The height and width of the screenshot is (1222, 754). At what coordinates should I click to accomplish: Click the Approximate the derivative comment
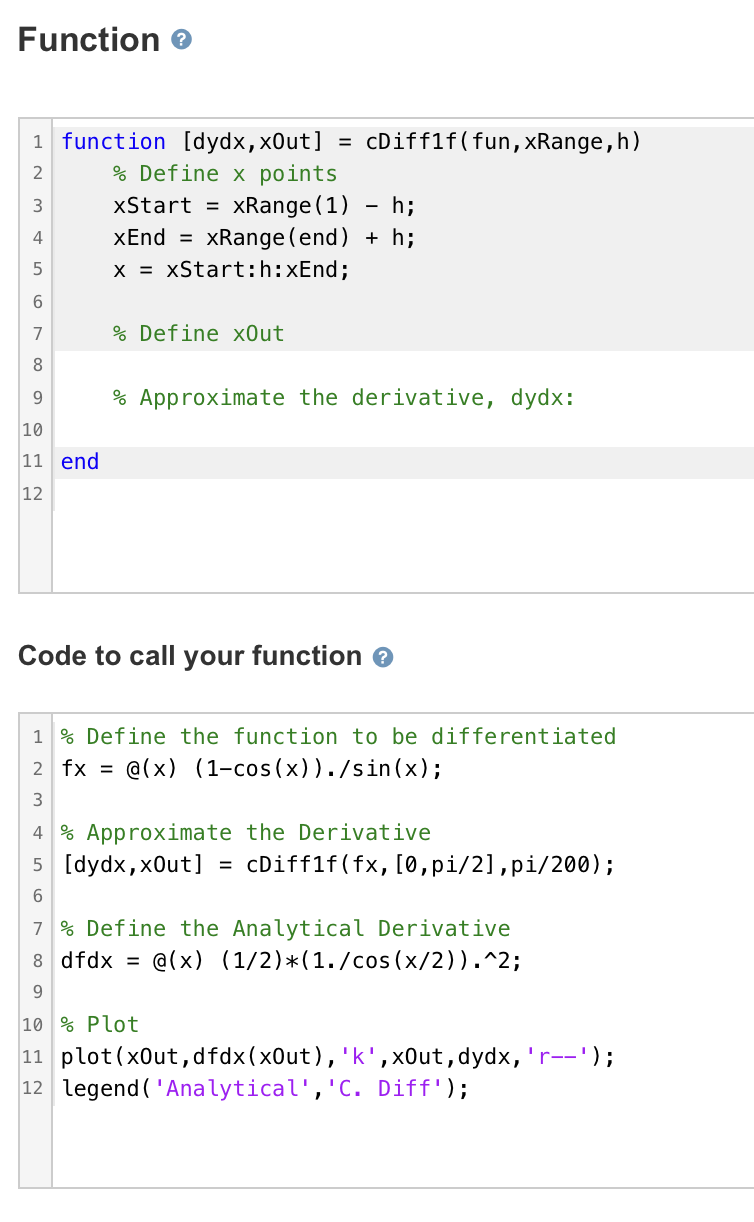pyautogui.click(x=344, y=398)
